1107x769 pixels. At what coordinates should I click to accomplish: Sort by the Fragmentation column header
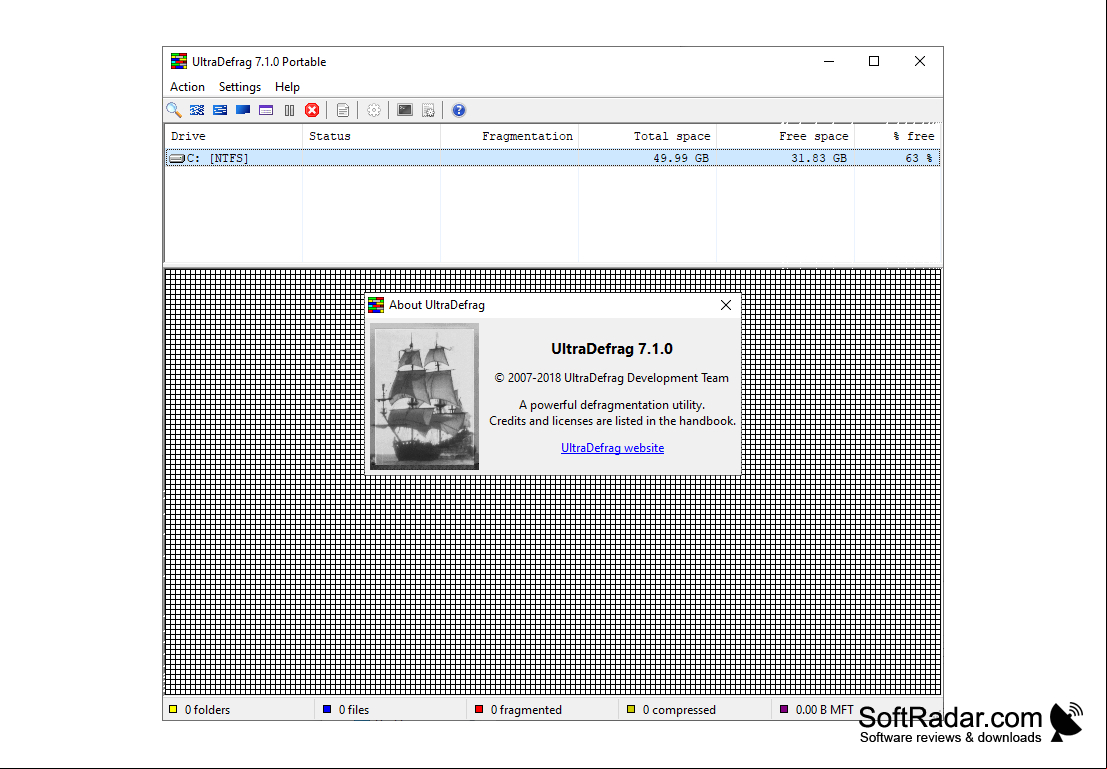(x=509, y=136)
